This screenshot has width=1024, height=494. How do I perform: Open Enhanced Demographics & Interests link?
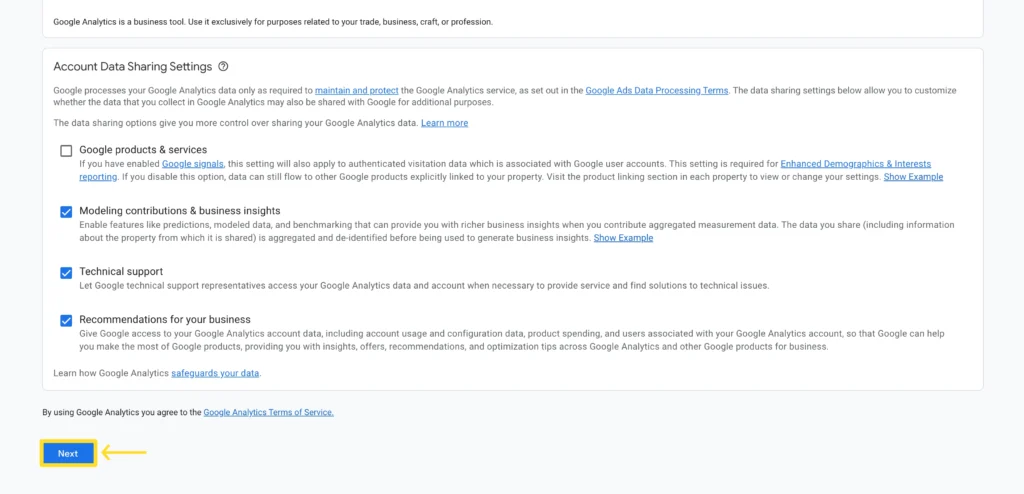(856, 164)
